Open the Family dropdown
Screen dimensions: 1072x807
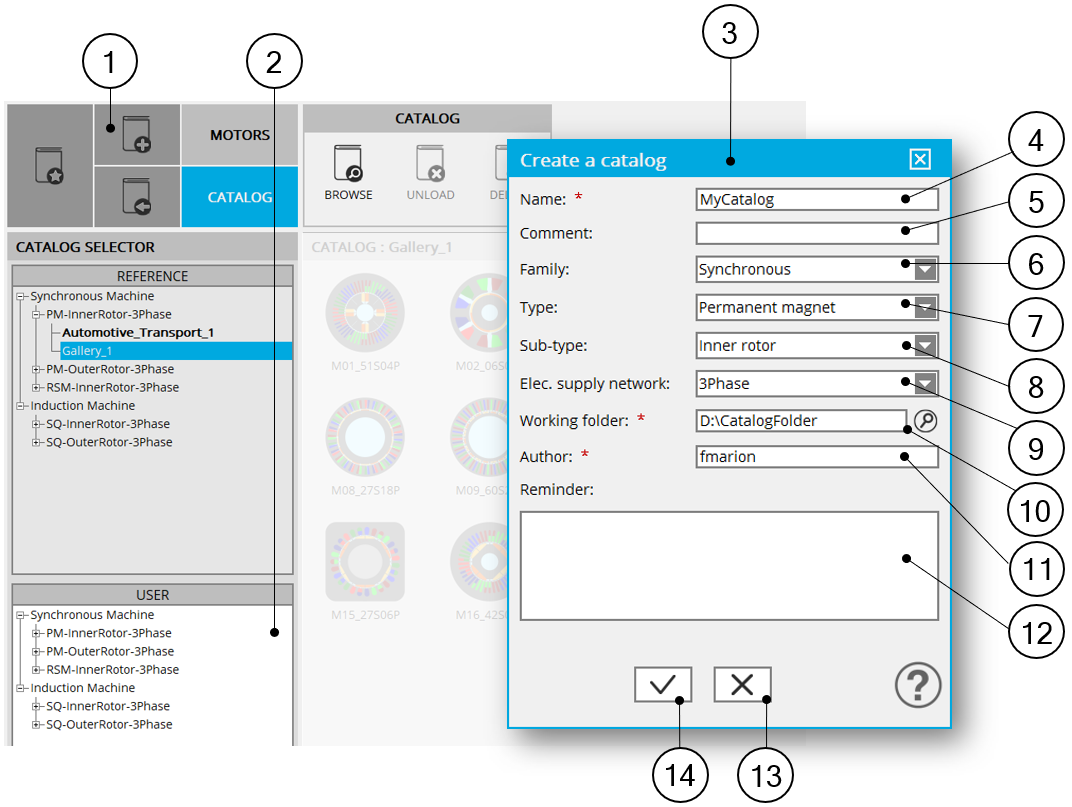926,269
